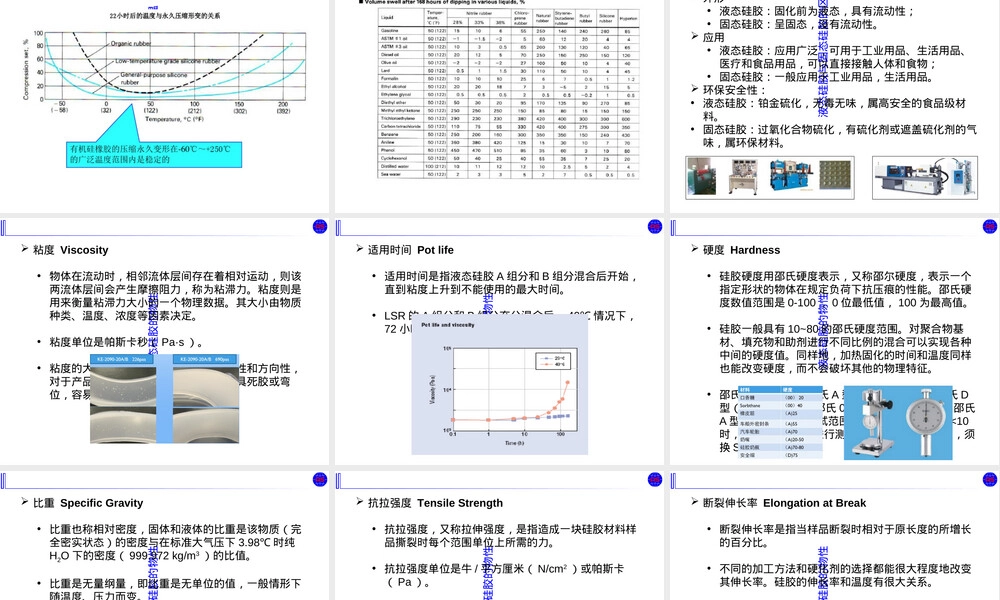
Task: Select the bullet starting '抗拉强度，又称拉伸强度'
Action: 511,536
